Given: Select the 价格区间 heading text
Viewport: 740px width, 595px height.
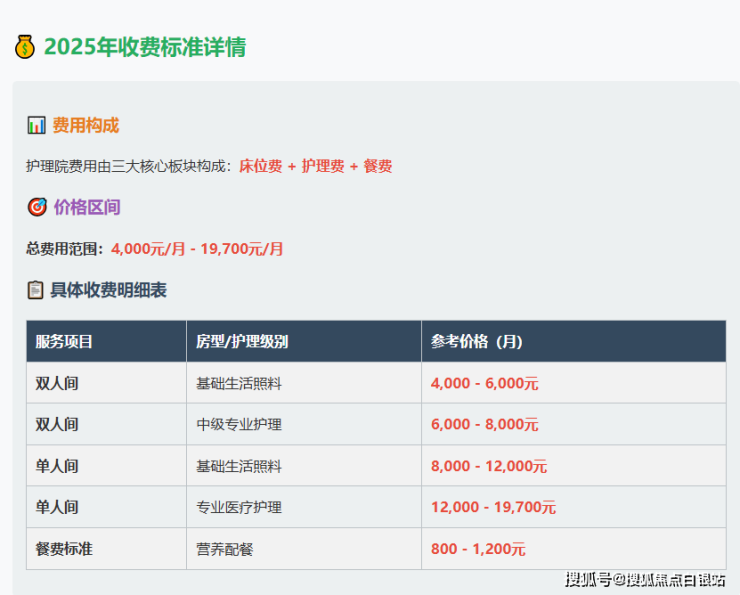Looking at the screenshot, I should (87, 207).
